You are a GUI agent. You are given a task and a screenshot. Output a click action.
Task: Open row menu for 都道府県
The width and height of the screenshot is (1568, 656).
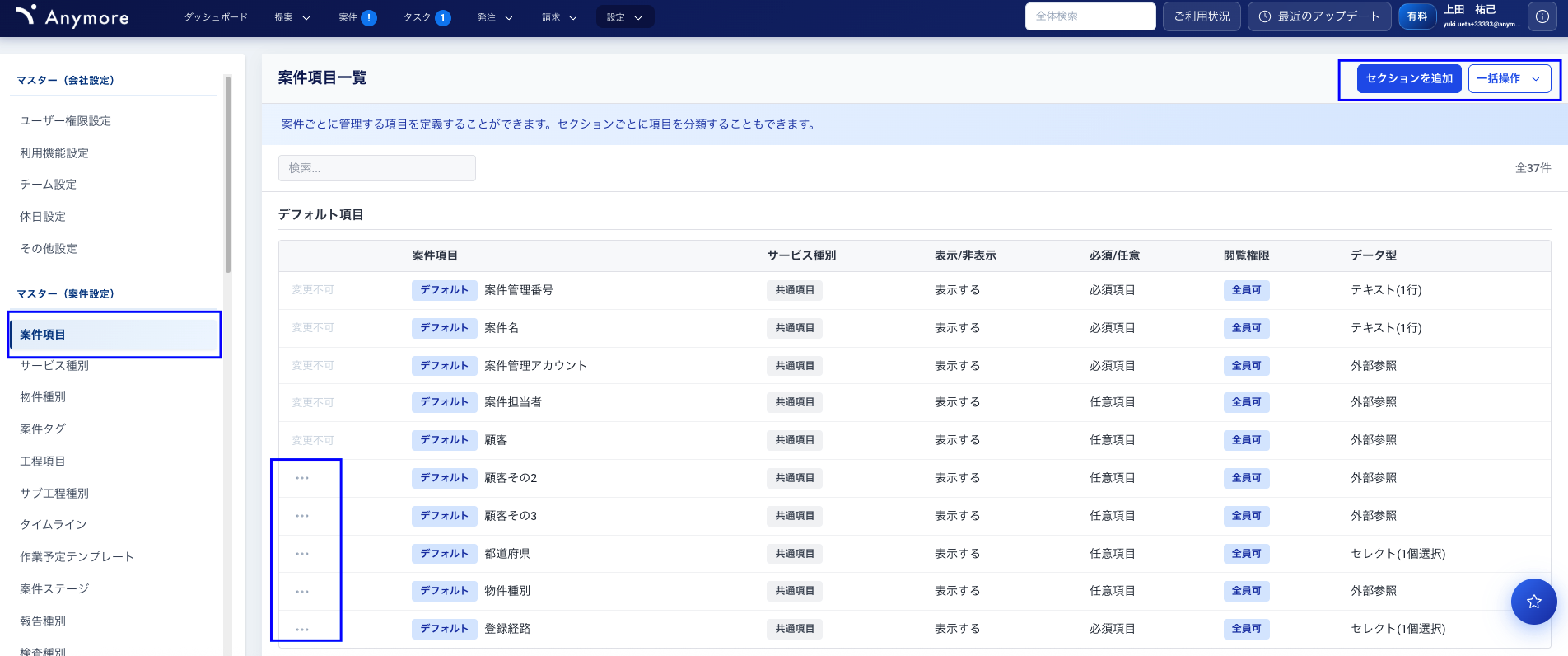tap(302, 554)
